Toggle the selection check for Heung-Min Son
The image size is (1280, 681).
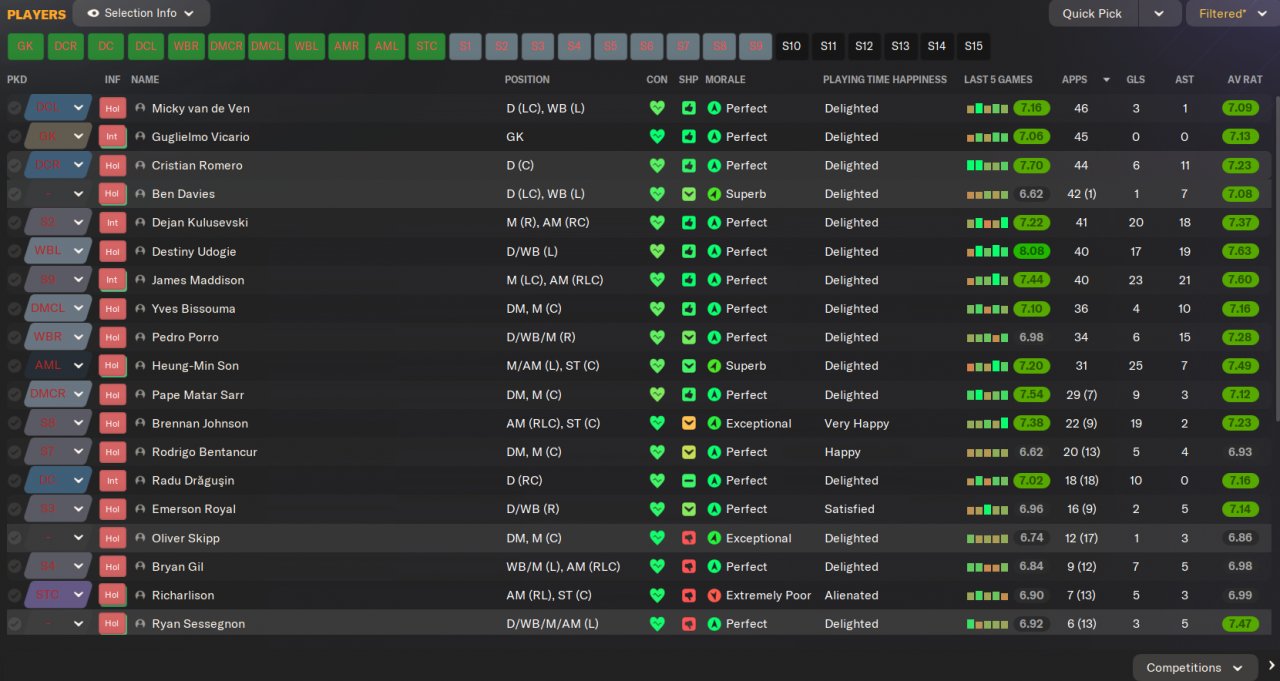pyautogui.click(x=14, y=366)
